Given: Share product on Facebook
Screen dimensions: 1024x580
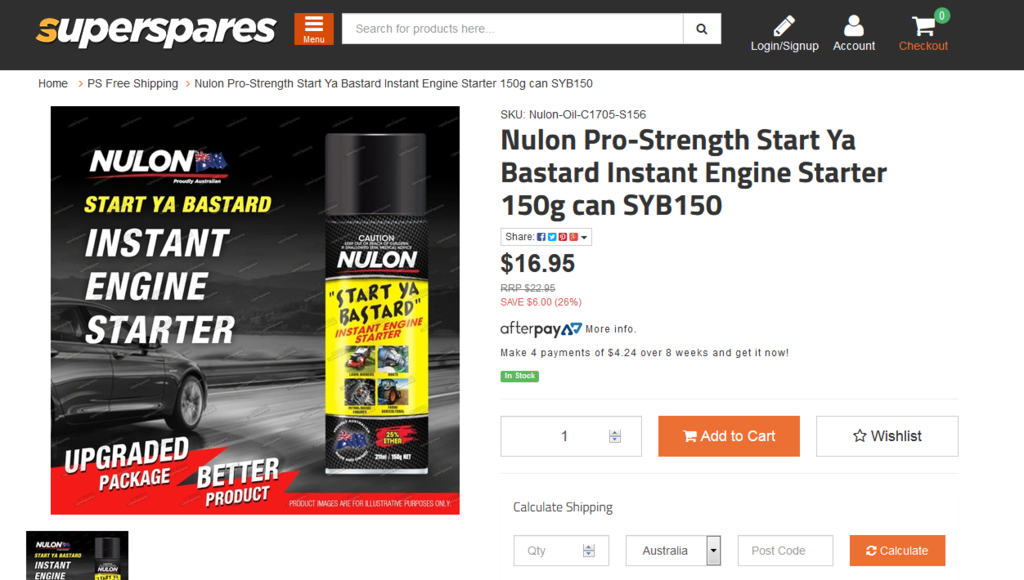Looking at the screenshot, I should (541, 237).
